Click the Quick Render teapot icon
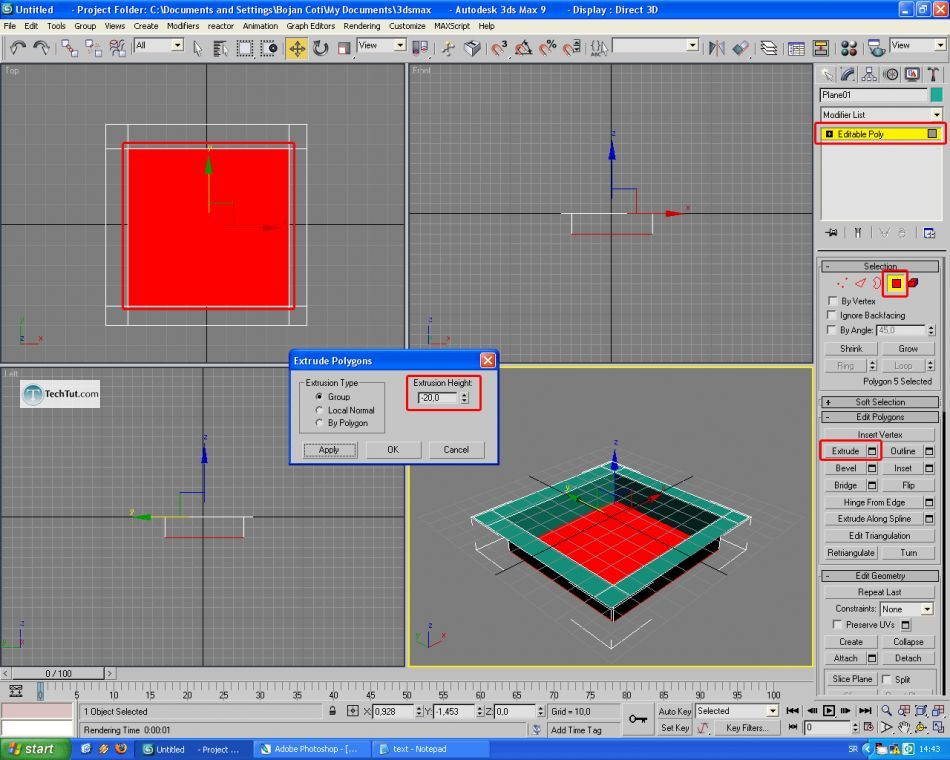This screenshot has width=950, height=760. coord(876,48)
